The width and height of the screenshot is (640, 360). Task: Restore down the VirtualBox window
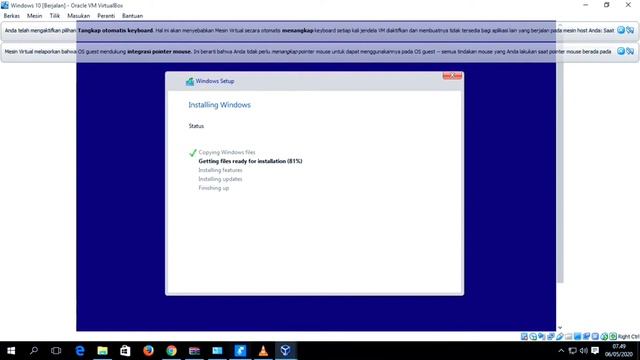[x=607, y=5]
